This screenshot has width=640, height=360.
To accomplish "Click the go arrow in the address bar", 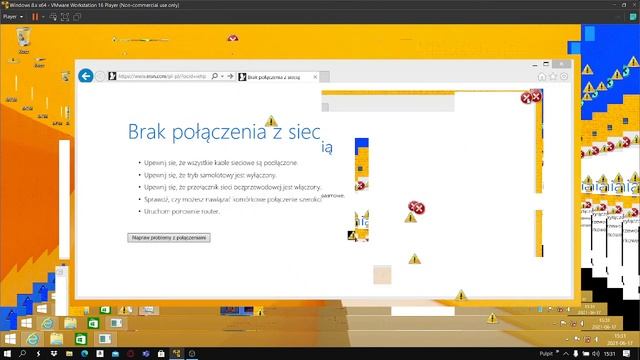I will [230, 76].
